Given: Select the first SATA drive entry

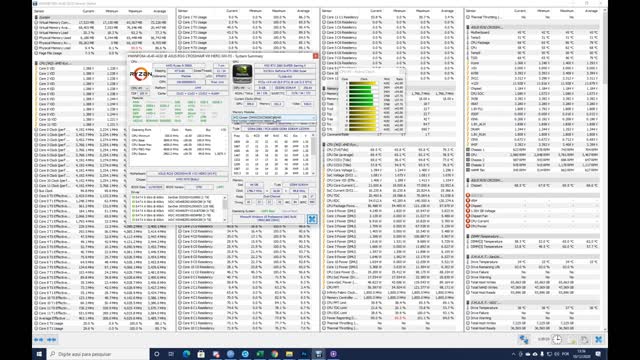Looking at the screenshot, I should 178,198.
